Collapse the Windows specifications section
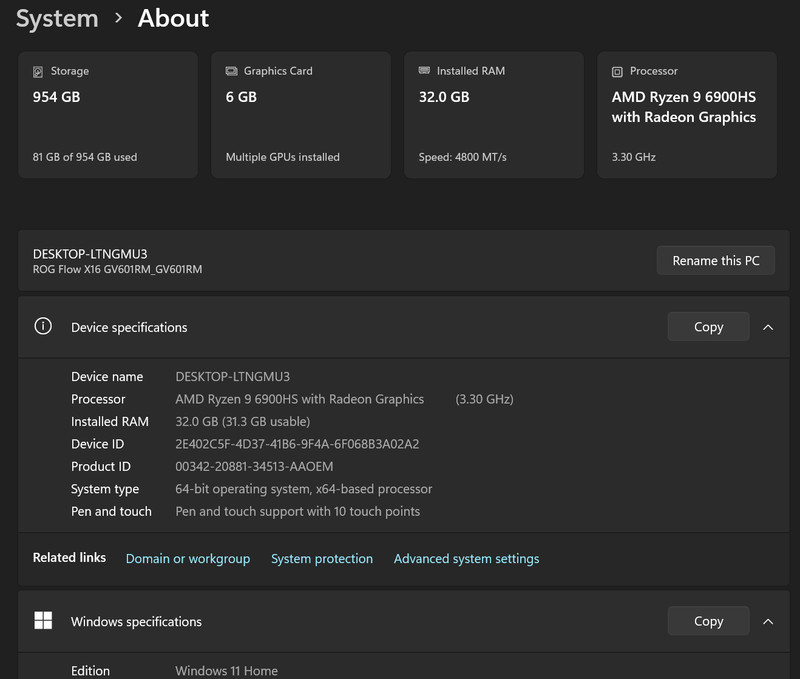The width and height of the screenshot is (800, 679). tap(768, 621)
